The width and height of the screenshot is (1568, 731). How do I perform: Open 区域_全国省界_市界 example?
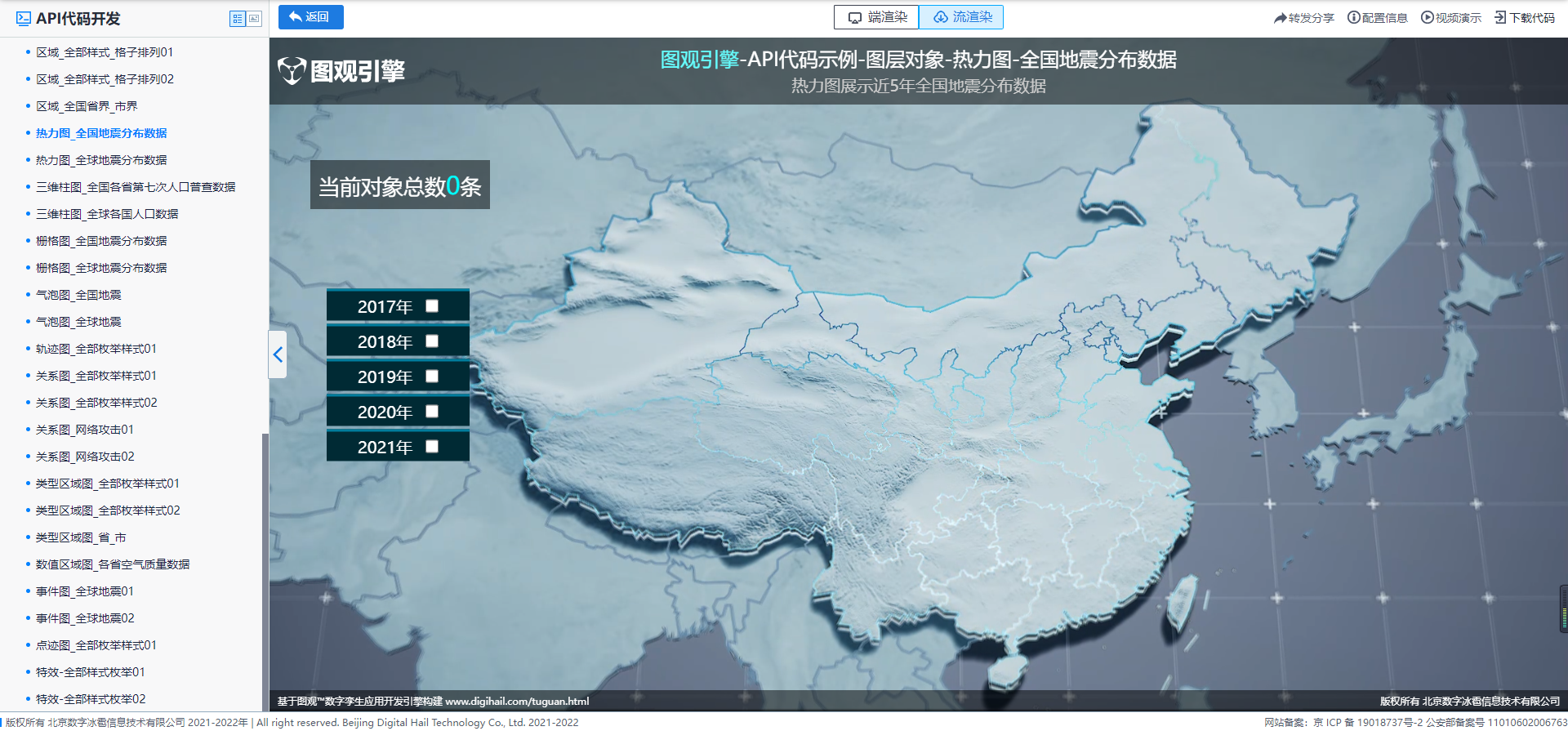click(x=87, y=106)
